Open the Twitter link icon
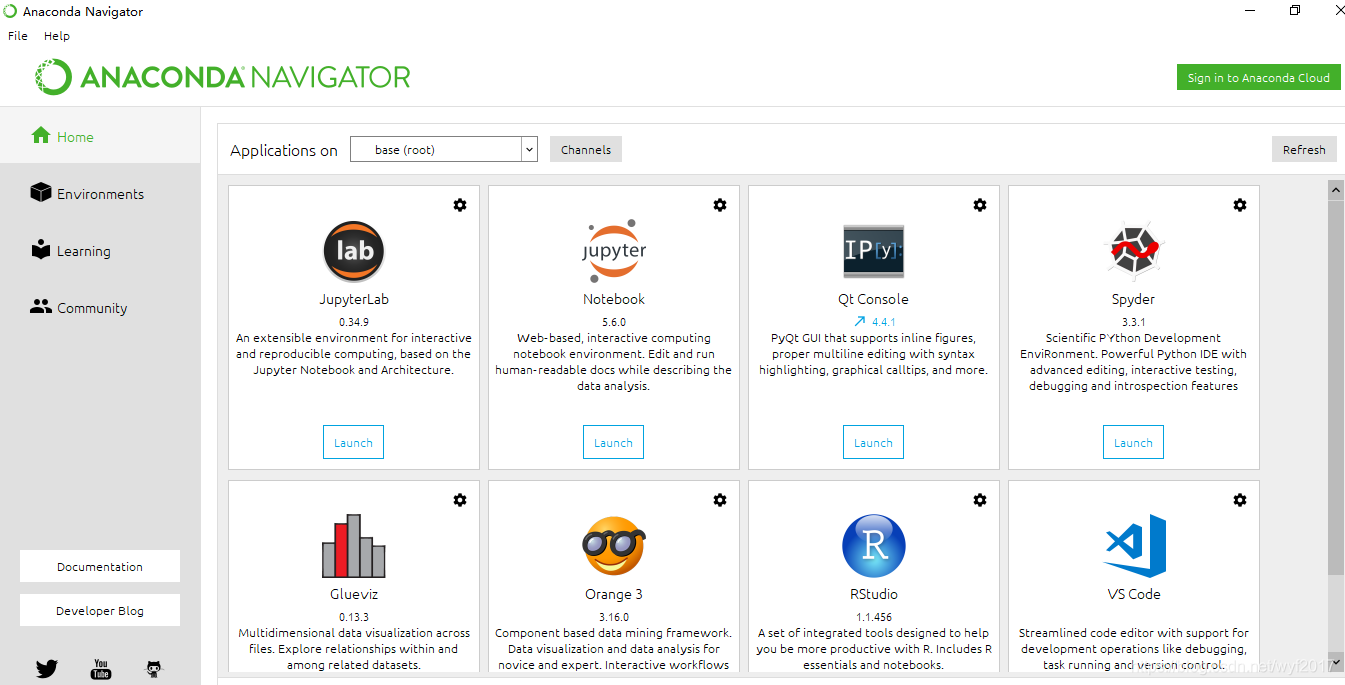 [x=47, y=669]
